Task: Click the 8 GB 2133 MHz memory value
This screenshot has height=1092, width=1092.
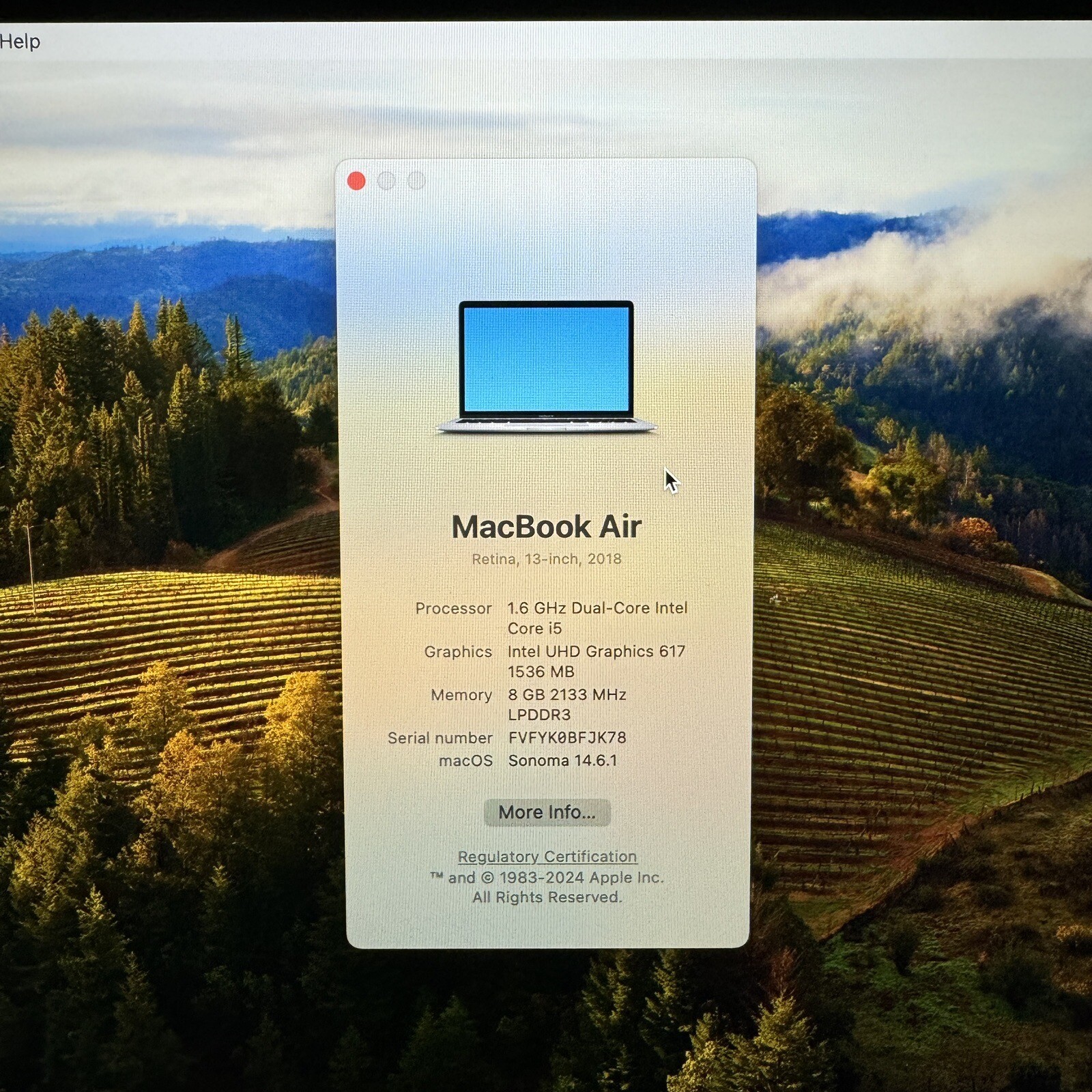Action: click(567, 704)
